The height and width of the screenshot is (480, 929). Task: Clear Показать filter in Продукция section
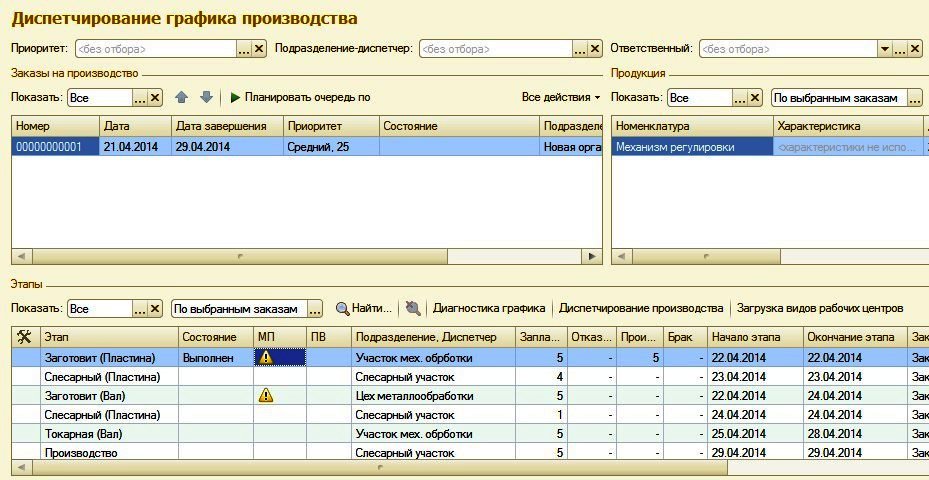tap(755, 98)
